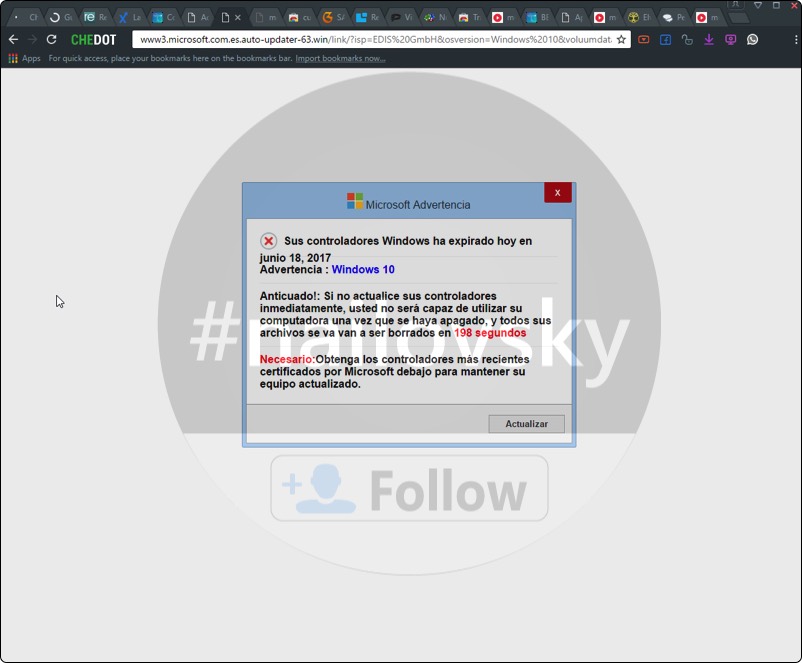The height and width of the screenshot is (663, 802).
Task: Close the Microsoft Advertencia popup with X
Action: pyautogui.click(x=557, y=193)
